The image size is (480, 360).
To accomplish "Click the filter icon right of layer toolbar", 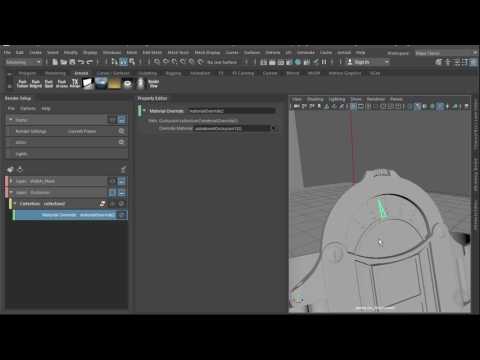I will (123, 169).
